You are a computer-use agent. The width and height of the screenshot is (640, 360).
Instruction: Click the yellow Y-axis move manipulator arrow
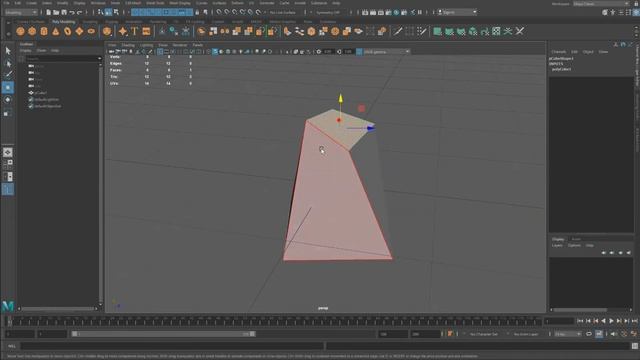point(340,99)
